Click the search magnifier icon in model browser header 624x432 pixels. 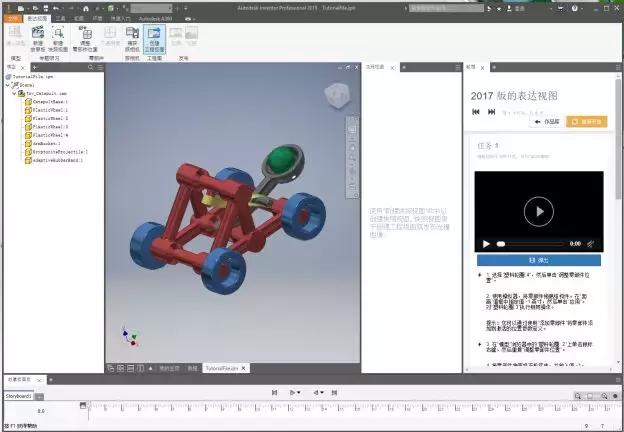[x=91, y=67]
